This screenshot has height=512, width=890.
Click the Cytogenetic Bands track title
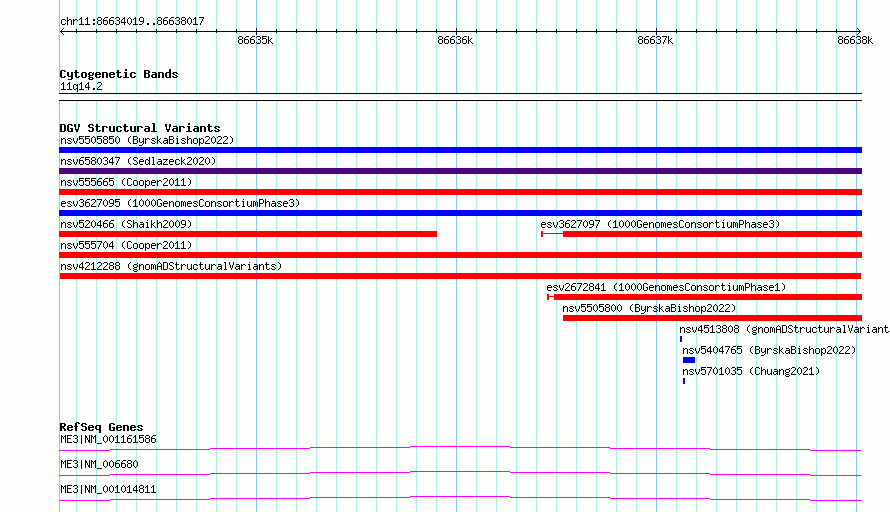pyautogui.click(x=119, y=74)
